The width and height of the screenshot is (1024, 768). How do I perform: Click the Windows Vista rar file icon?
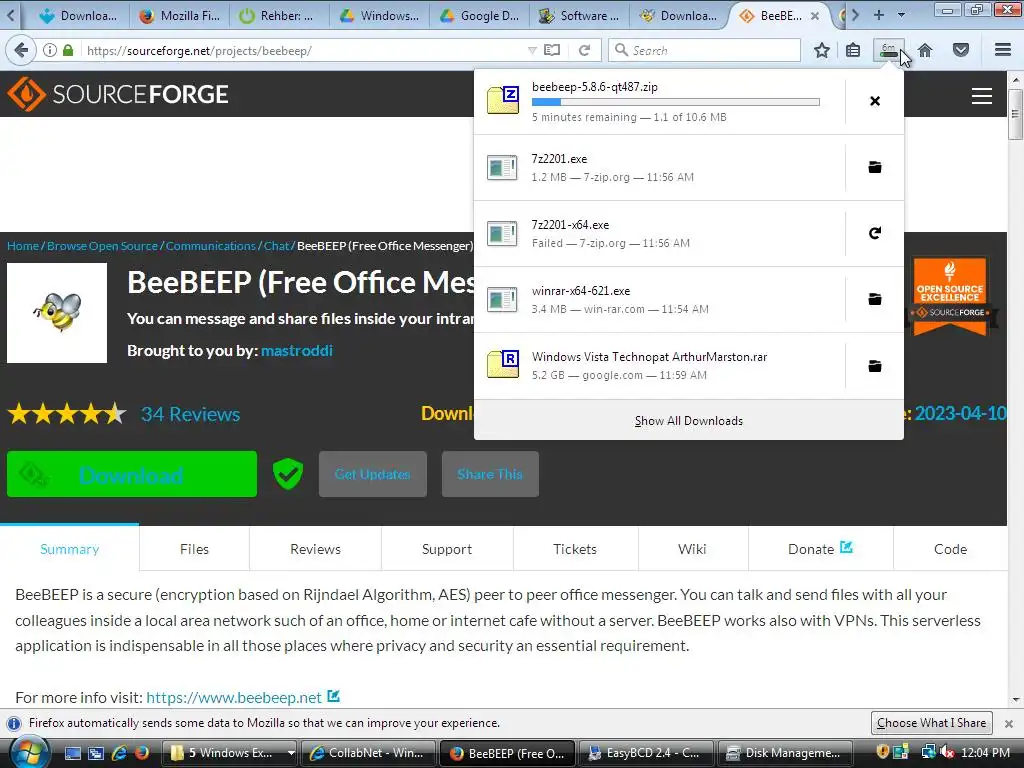503,364
